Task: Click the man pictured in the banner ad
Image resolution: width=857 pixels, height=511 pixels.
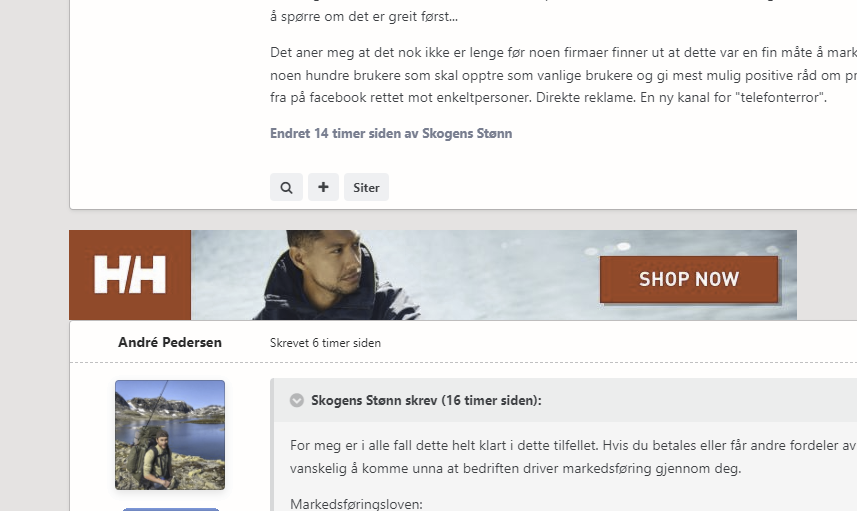Action: tap(320, 275)
